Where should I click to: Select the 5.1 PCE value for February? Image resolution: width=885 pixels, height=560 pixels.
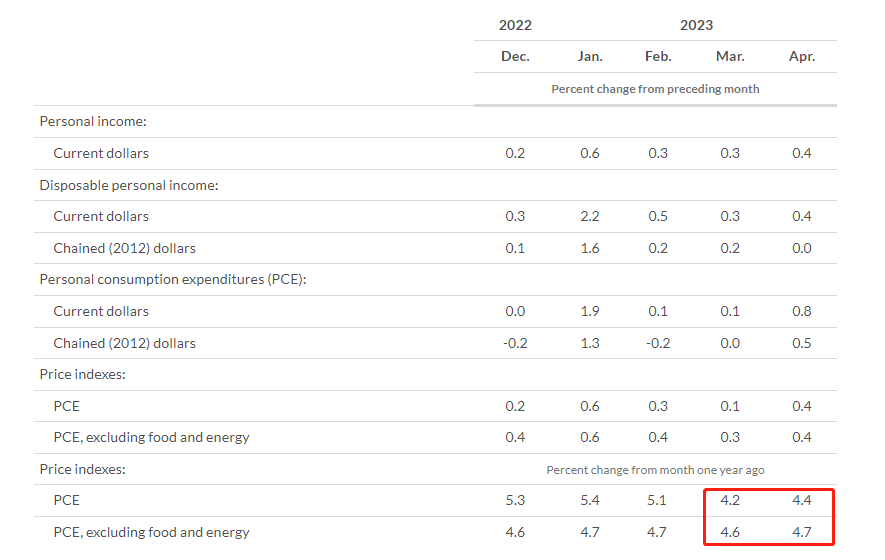point(658,501)
